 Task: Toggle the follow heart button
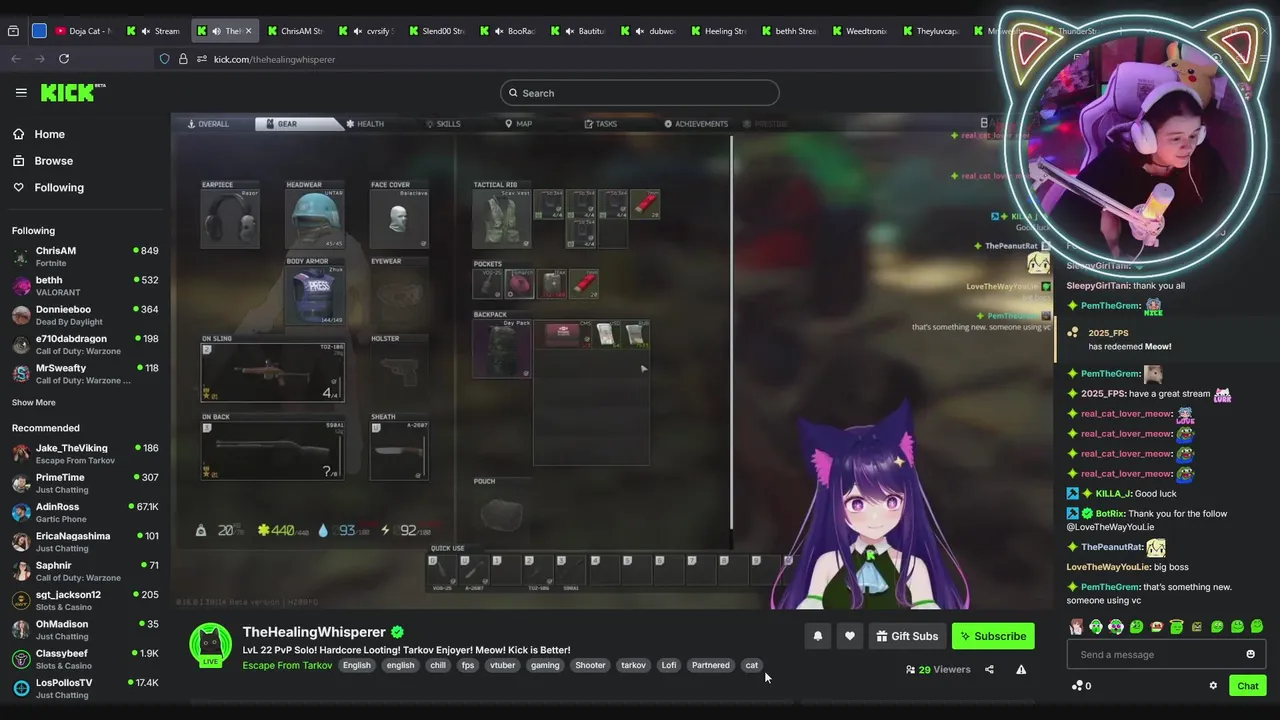click(850, 636)
